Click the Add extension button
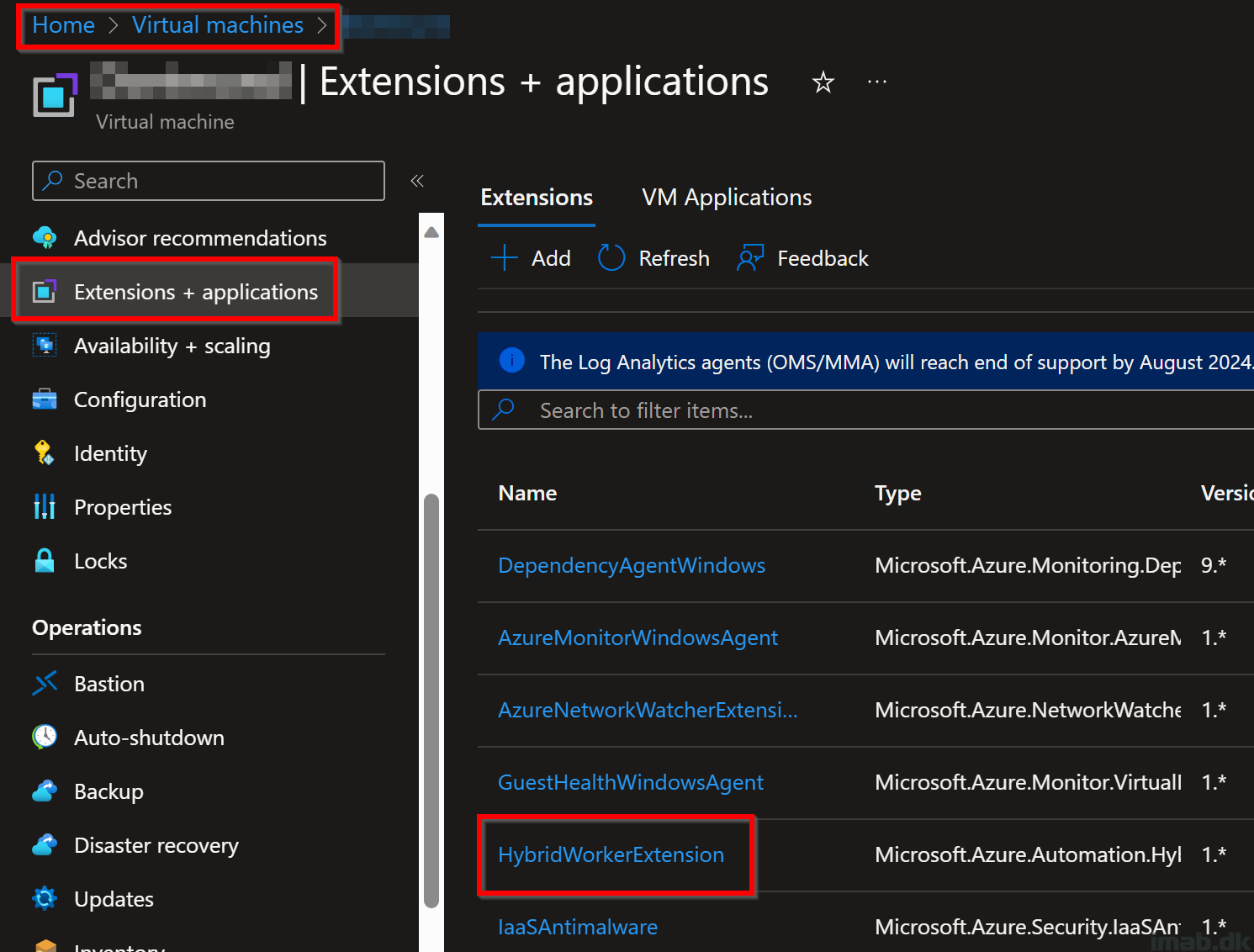 (531, 258)
